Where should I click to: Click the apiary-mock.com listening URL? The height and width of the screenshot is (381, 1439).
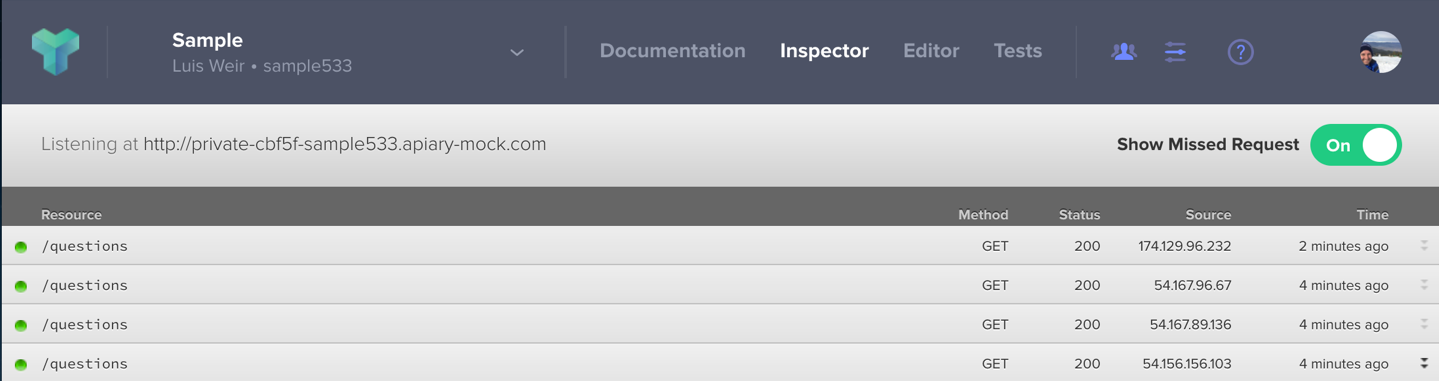coord(345,144)
